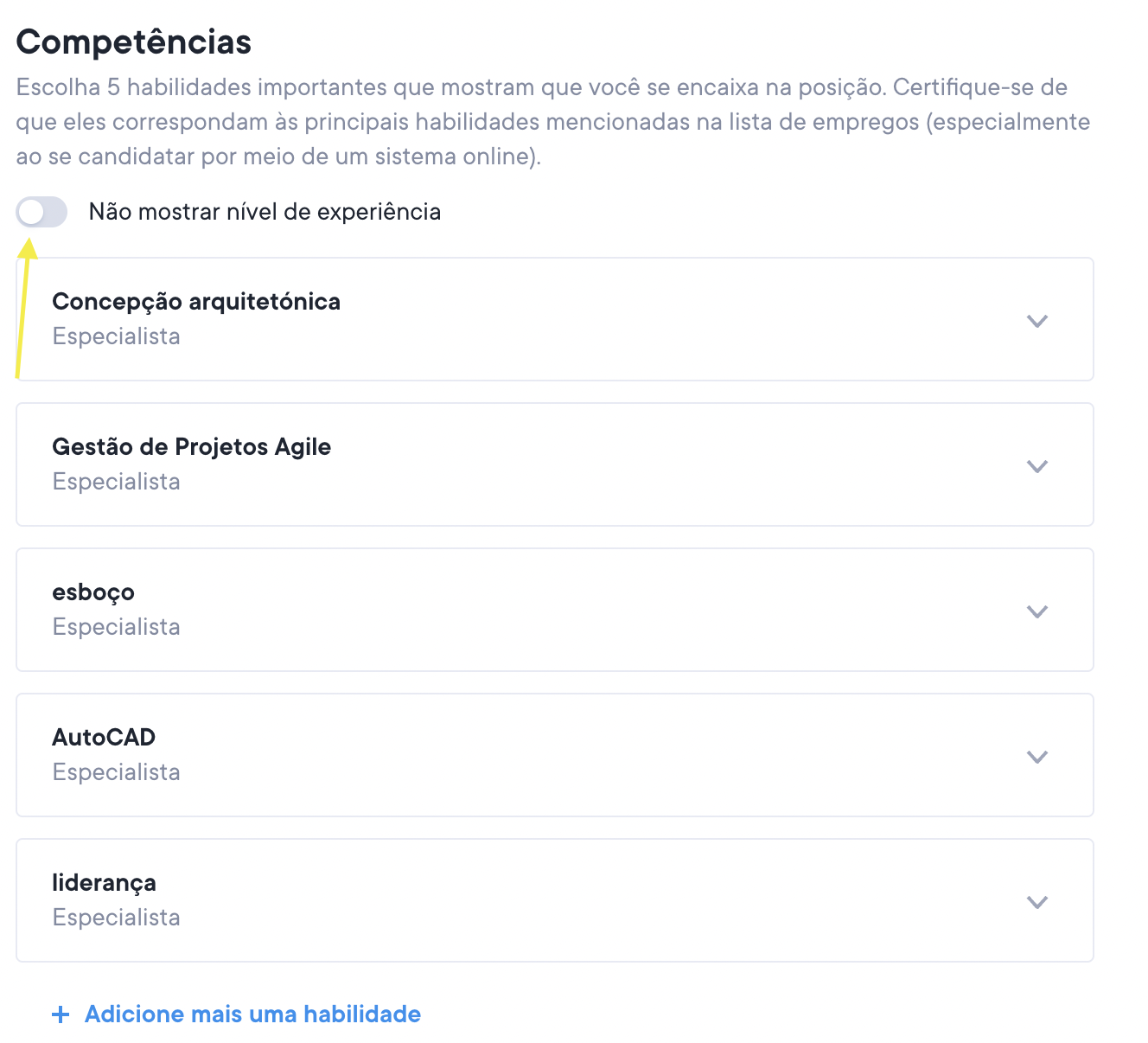The width and height of the screenshot is (1148, 1043).
Task: Click Especialista level under Gestão de Projetos Agile
Action: 116,482
